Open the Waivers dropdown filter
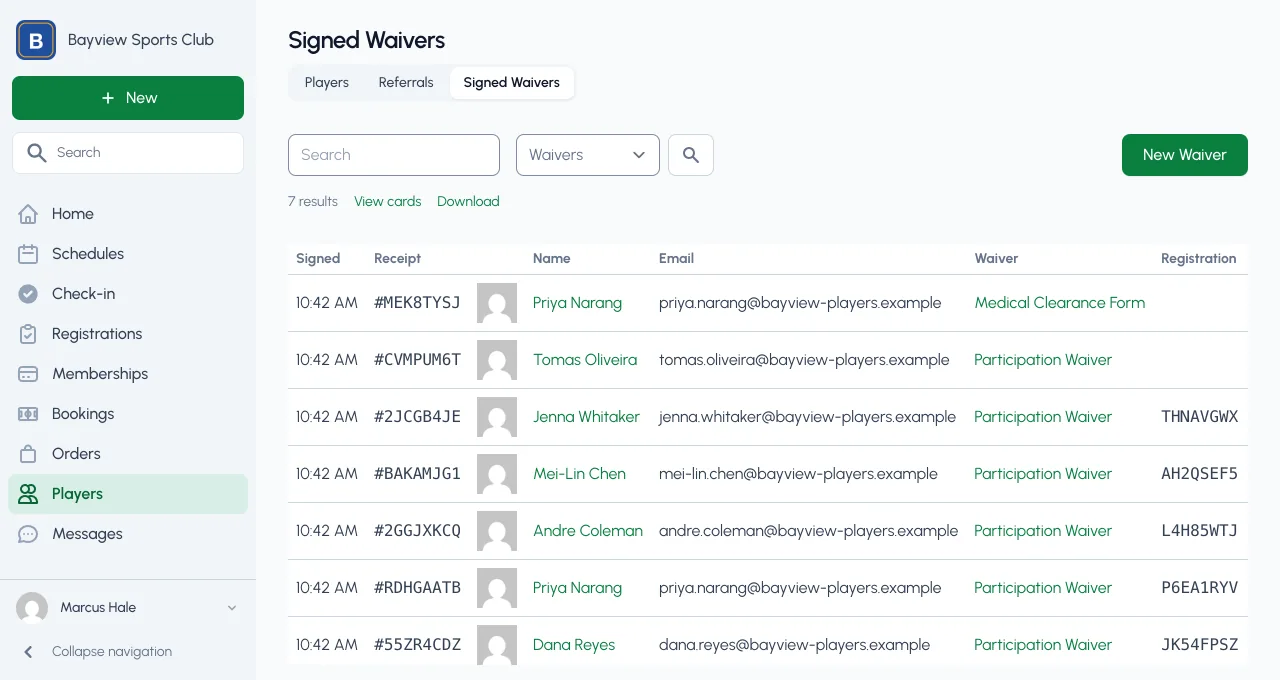 (588, 155)
